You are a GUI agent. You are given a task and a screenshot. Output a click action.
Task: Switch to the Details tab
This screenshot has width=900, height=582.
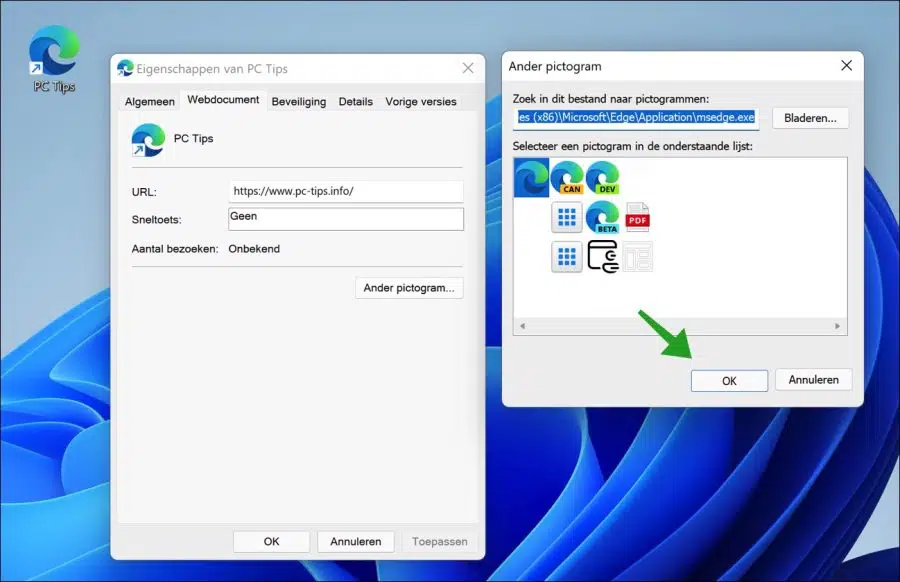pos(355,102)
